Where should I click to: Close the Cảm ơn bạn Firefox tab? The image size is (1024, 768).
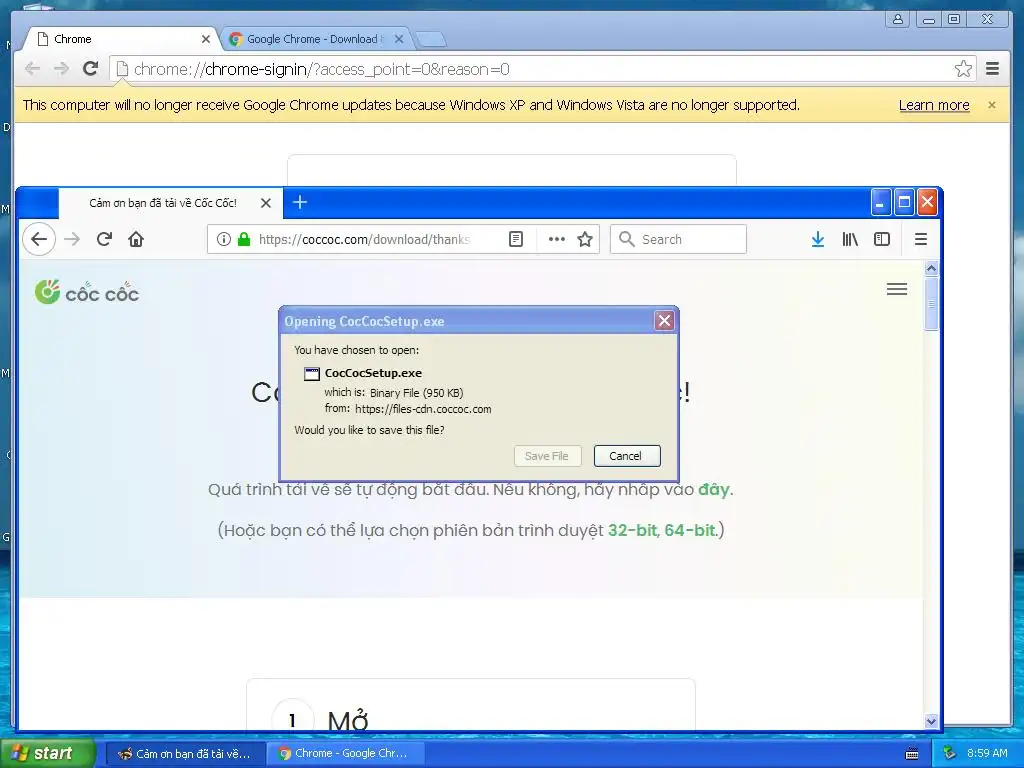point(266,203)
